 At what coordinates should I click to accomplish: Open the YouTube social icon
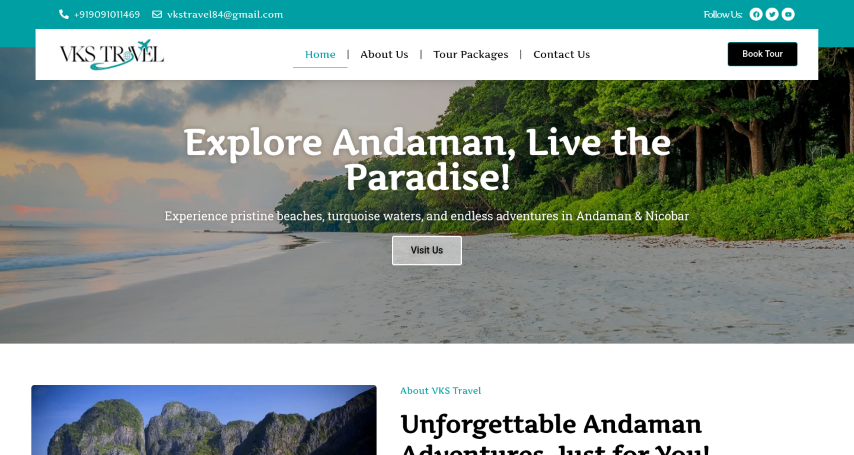click(788, 15)
